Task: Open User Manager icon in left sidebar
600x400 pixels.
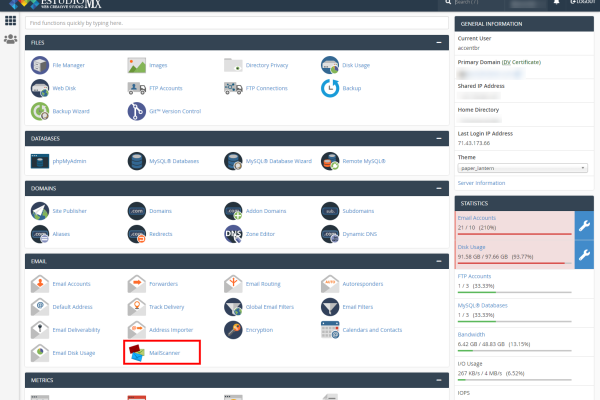Action: click(11, 39)
